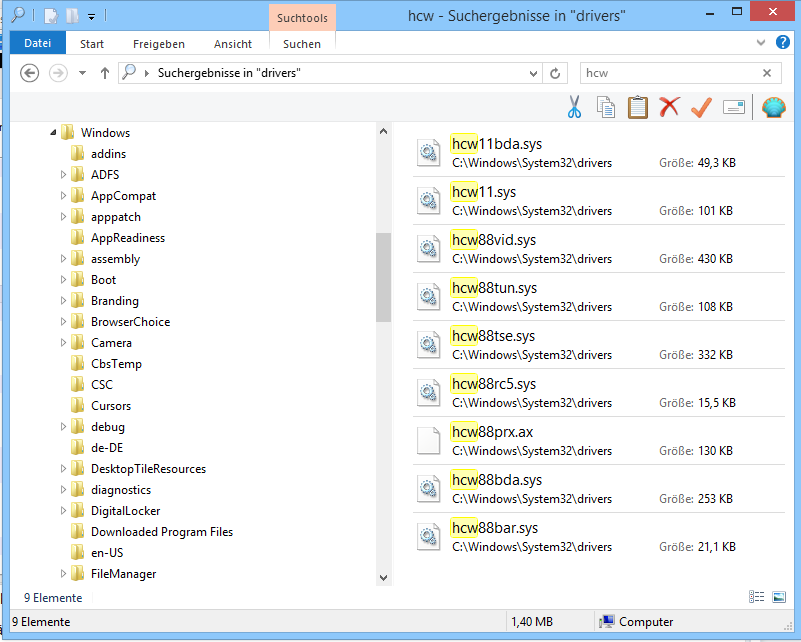Screen dimensions: 801x642
Task: Clear the hcw search text
Action: tap(767, 73)
